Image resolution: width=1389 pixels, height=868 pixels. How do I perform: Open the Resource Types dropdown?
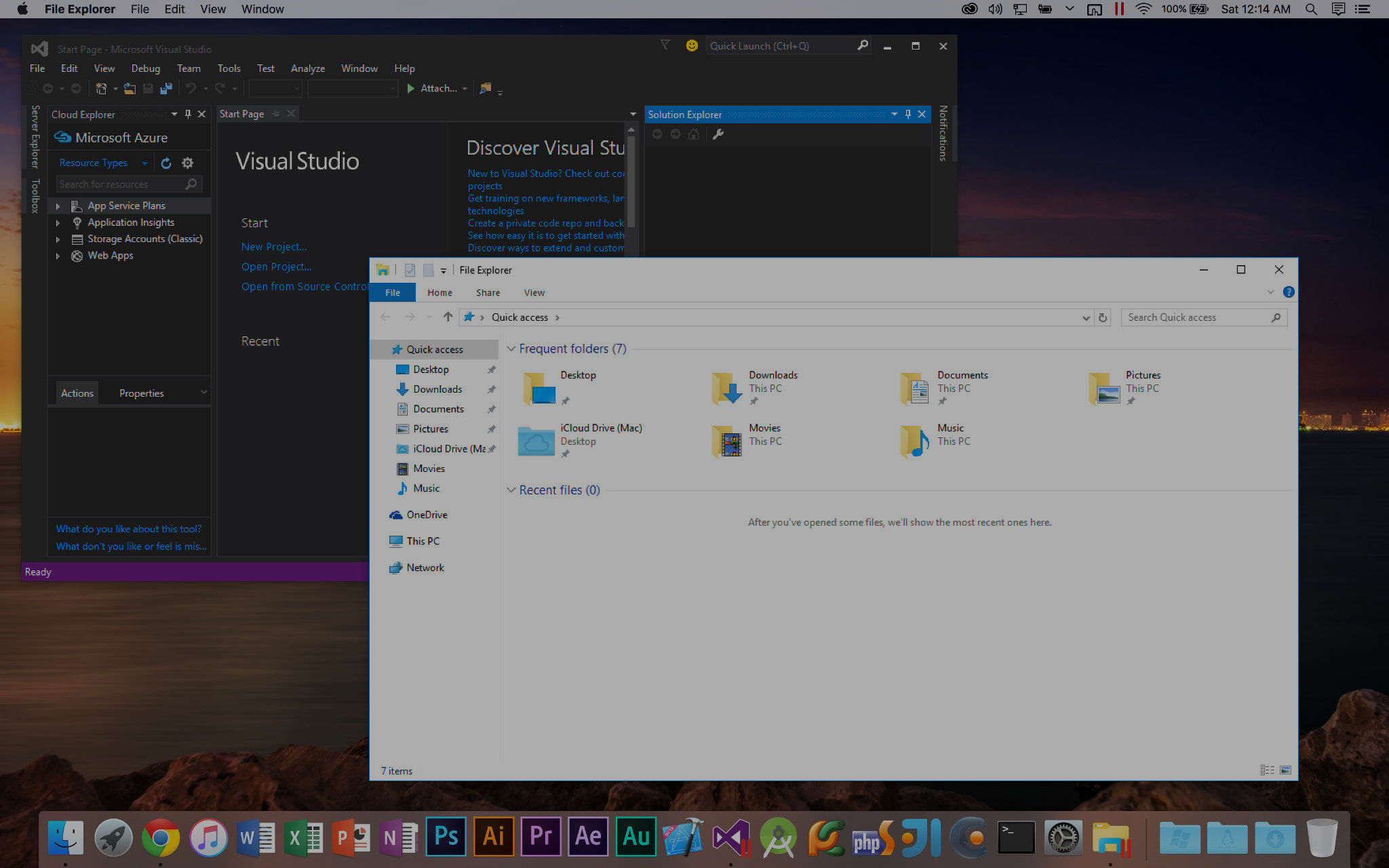tap(144, 163)
